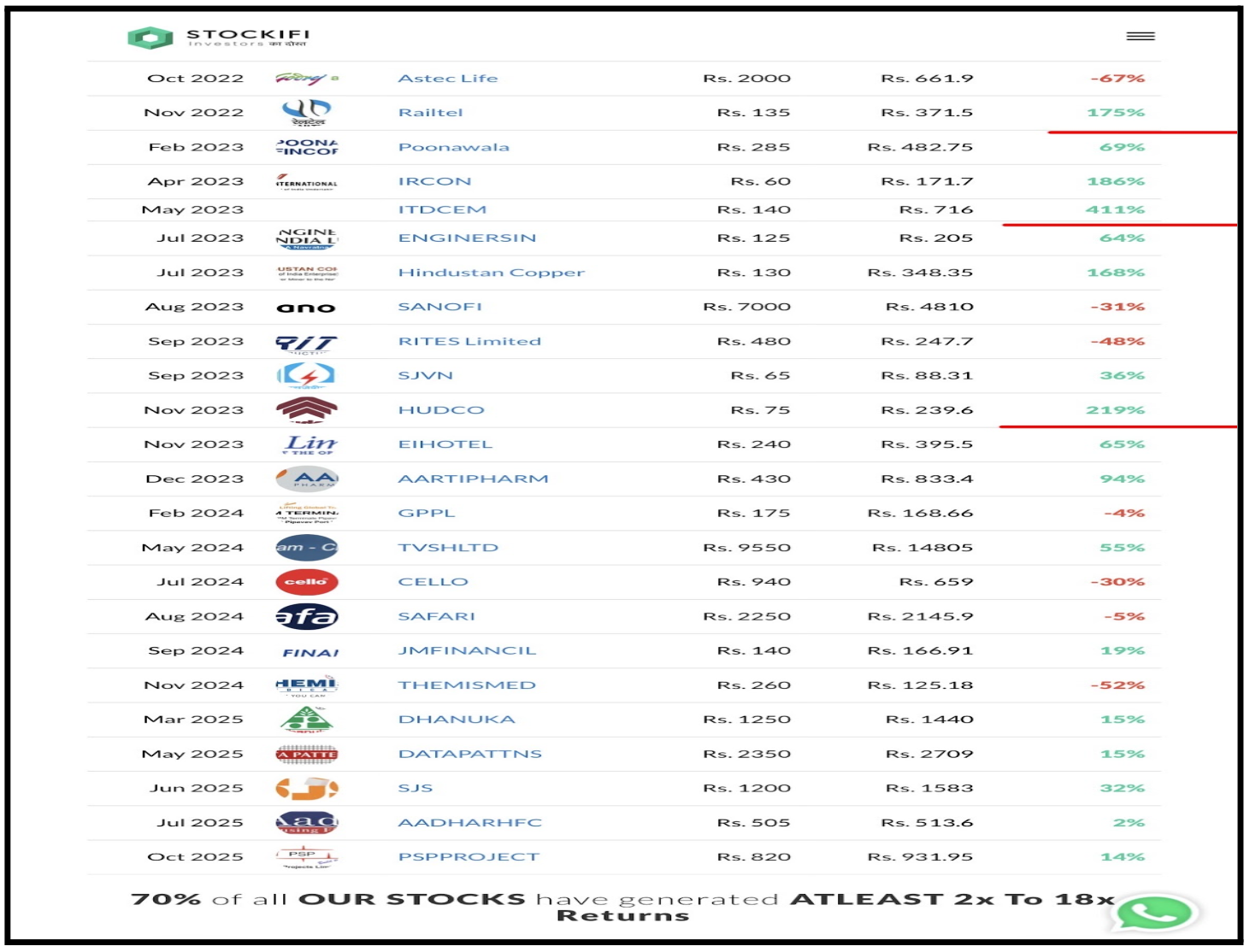Open the GPPL stock link

427,513
